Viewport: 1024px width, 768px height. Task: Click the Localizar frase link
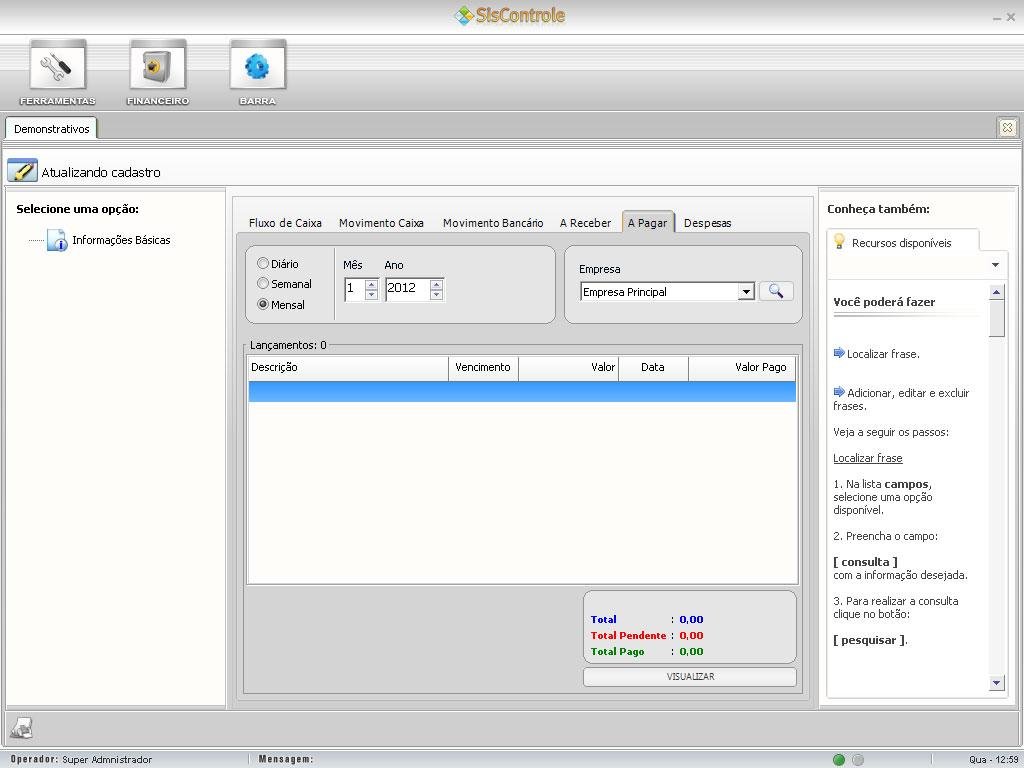[868, 458]
